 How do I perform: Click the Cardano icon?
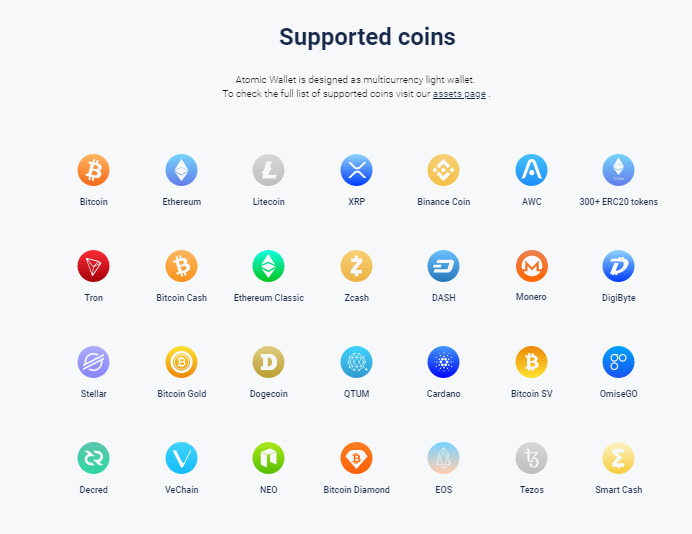click(444, 362)
